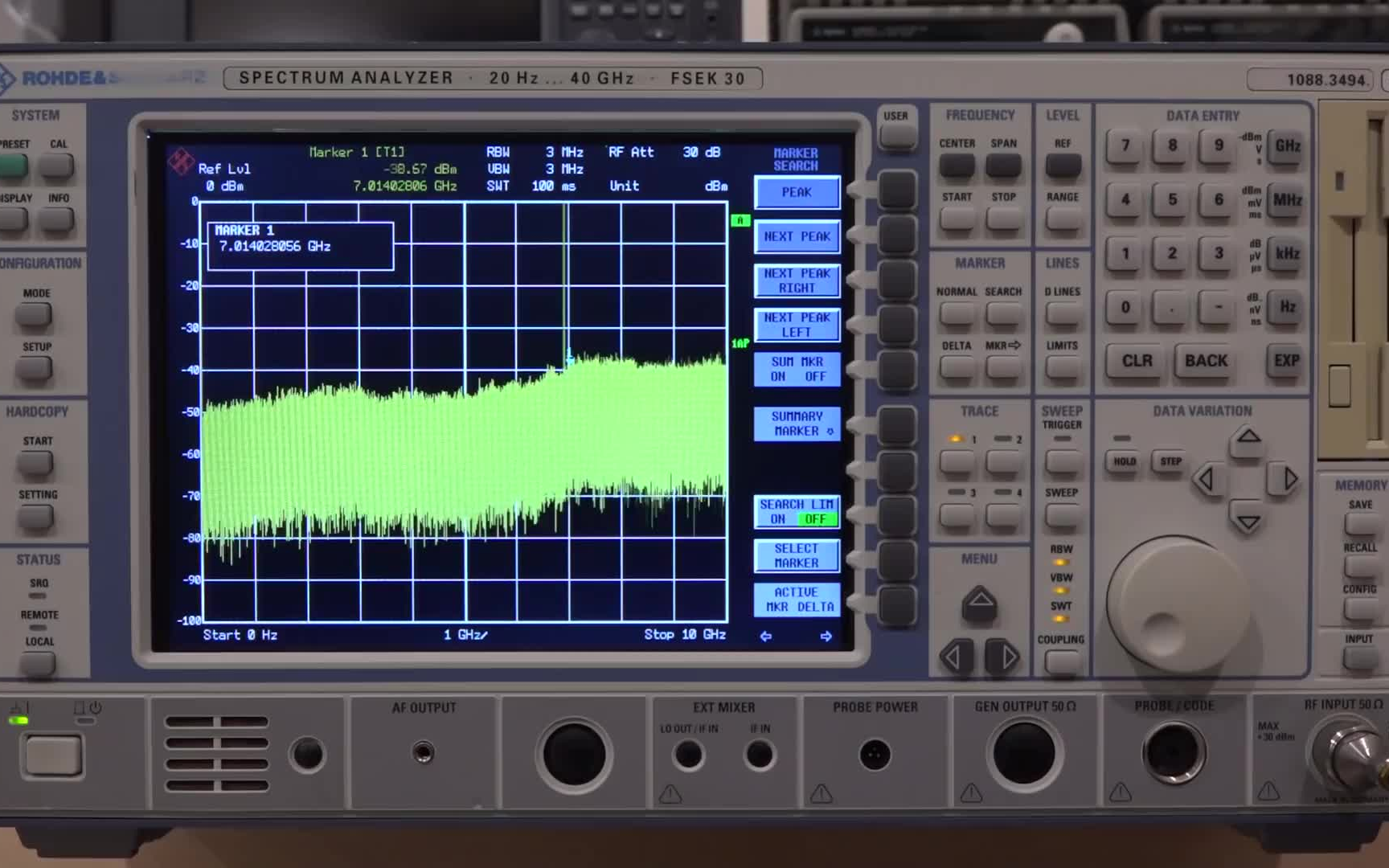The width and height of the screenshot is (1389, 868).
Task: Push the DATA VARIATION left arrow
Action: [1208, 480]
